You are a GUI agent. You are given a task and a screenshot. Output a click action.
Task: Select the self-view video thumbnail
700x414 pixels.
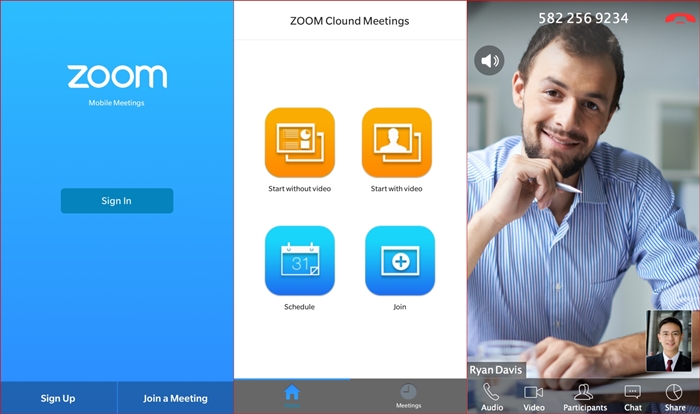(x=669, y=341)
